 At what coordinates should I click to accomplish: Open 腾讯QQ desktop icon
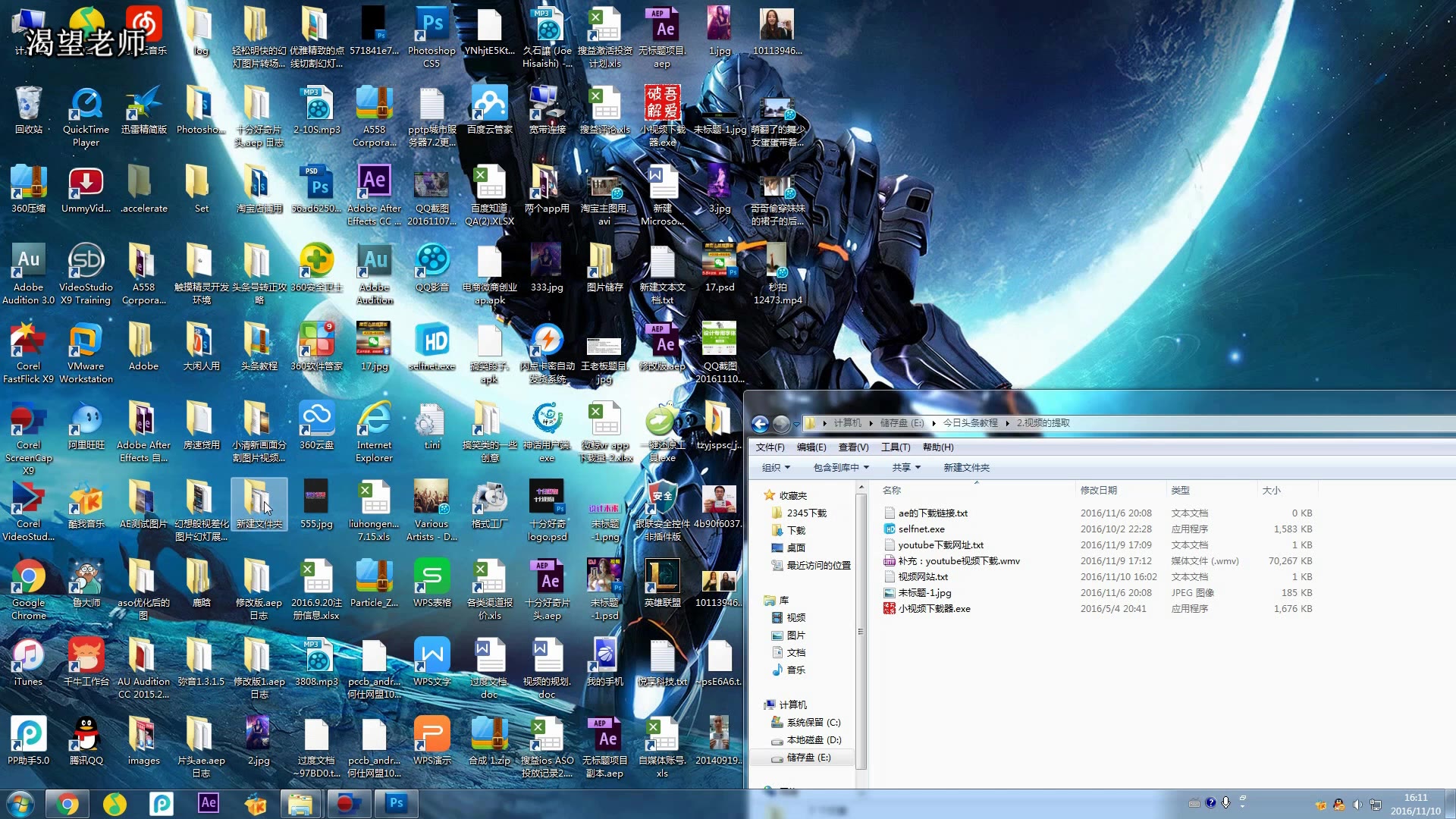(86, 741)
